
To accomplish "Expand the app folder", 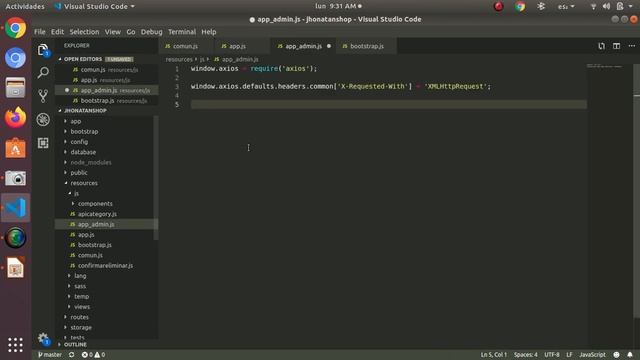I will 76,121.
